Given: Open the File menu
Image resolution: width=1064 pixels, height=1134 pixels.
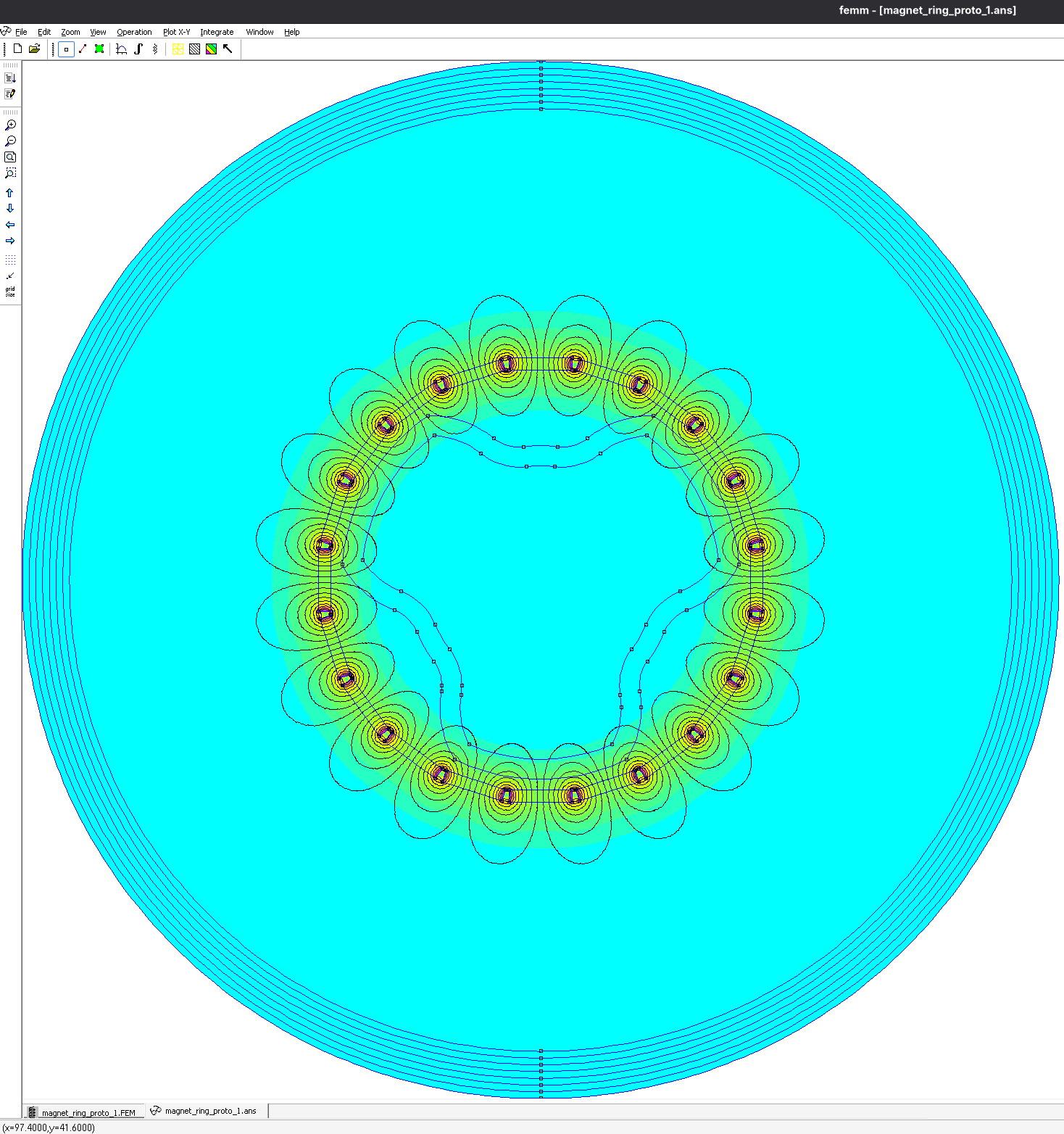Looking at the screenshot, I should click(21, 32).
